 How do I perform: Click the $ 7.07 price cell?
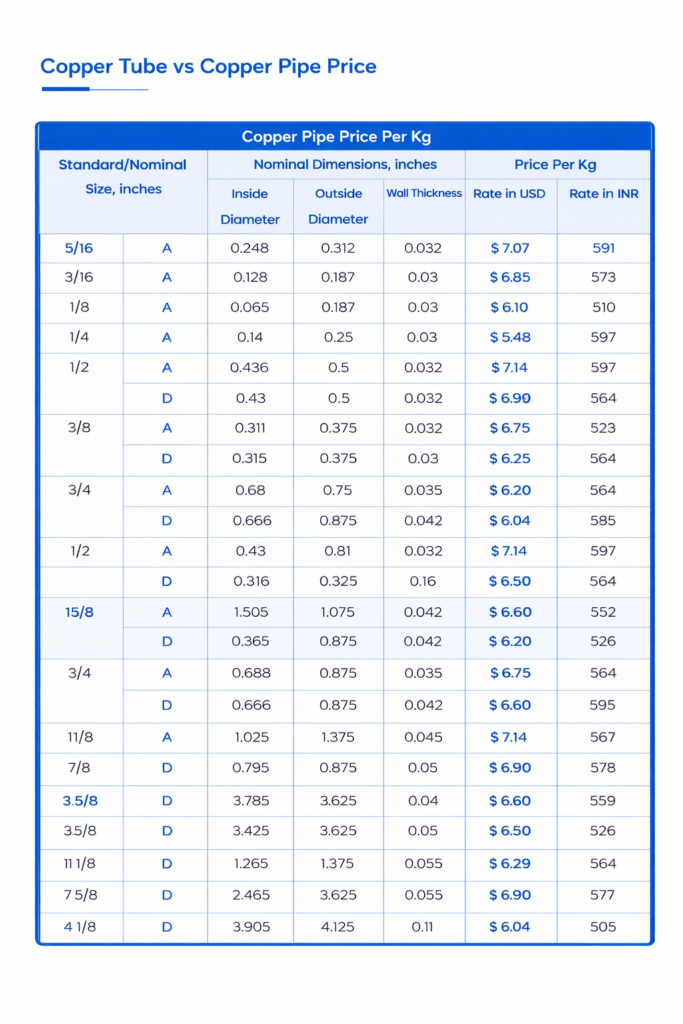(x=509, y=248)
